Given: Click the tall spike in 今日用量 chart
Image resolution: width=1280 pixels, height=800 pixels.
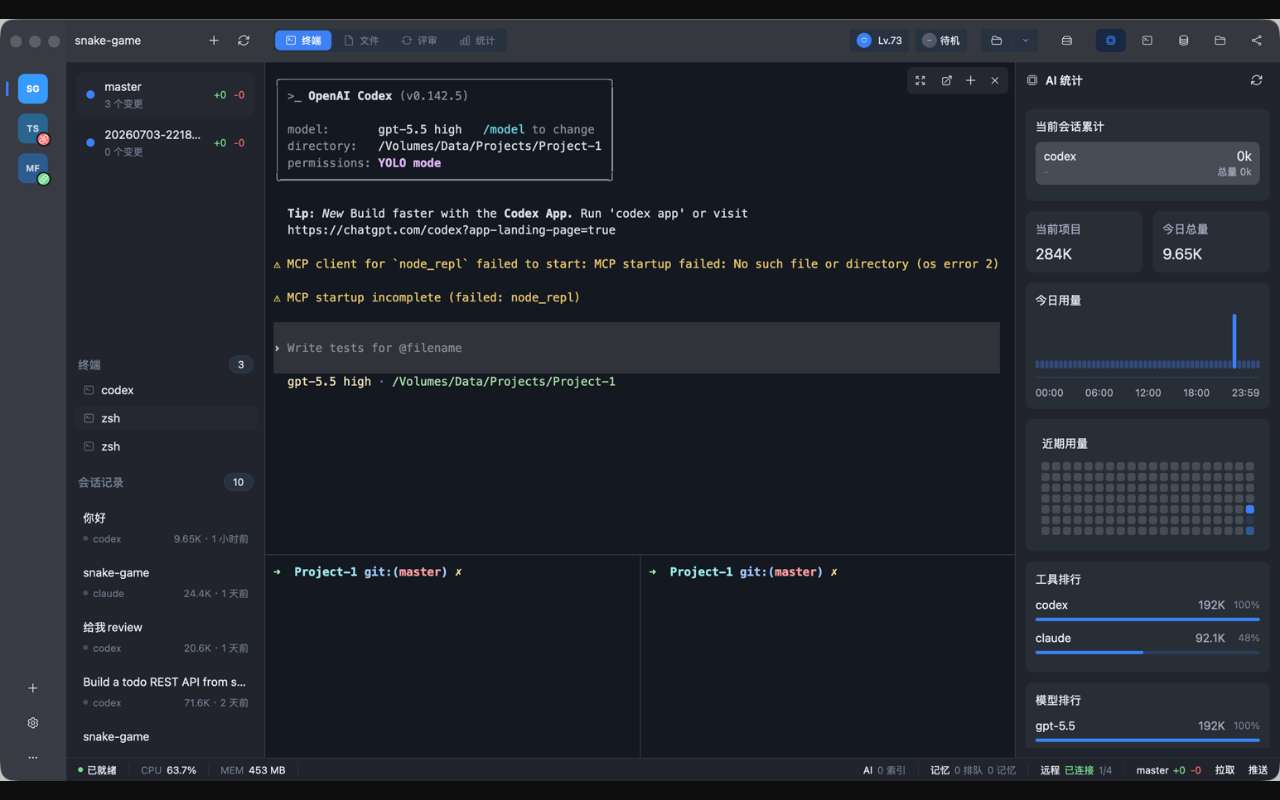Looking at the screenshot, I should (1234, 342).
